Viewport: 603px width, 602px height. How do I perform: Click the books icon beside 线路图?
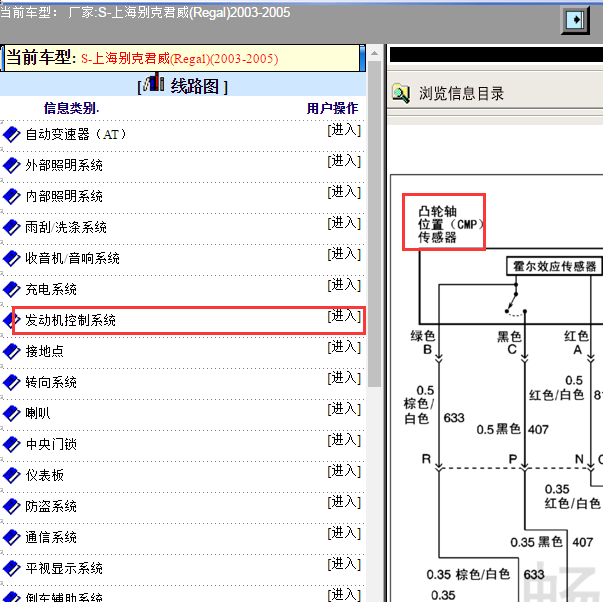(x=155, y=82)
